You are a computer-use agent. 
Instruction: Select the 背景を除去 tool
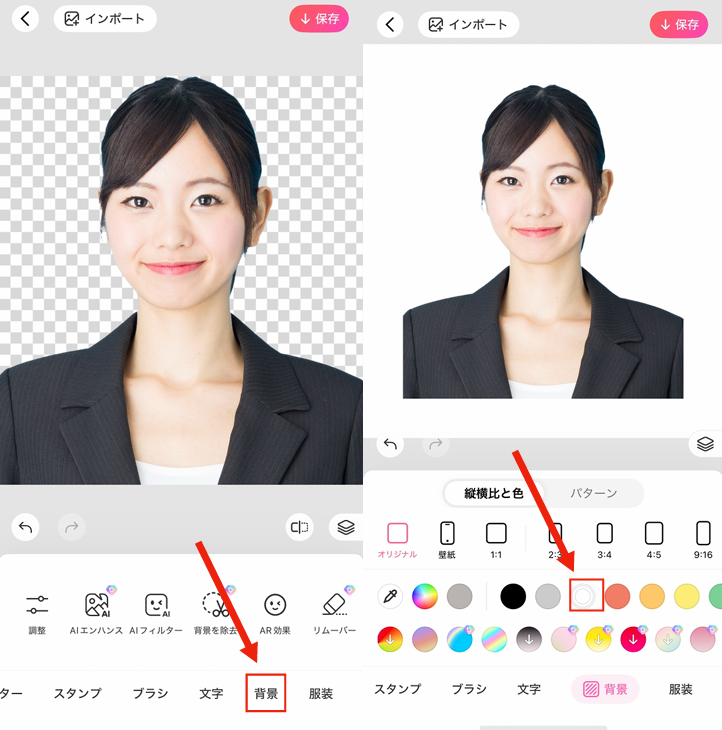(x=216, y=612)
